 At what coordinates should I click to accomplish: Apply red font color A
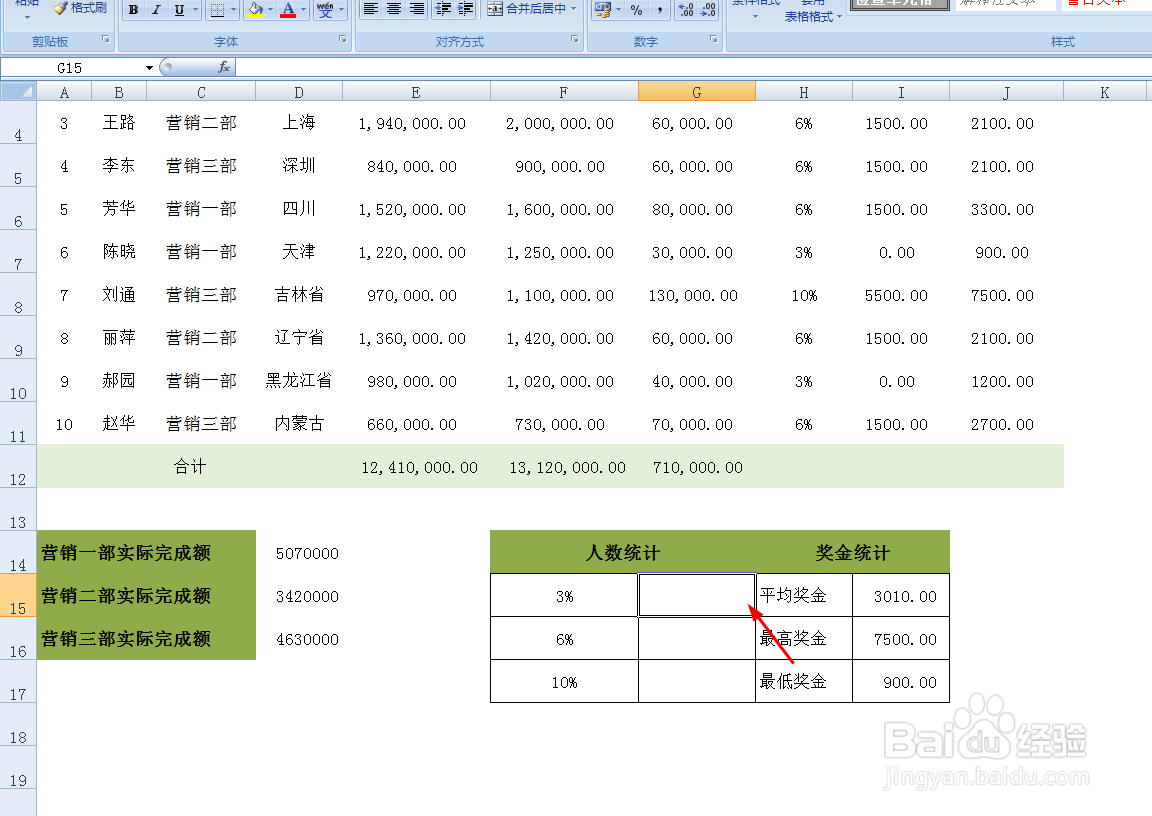(288, 10)
